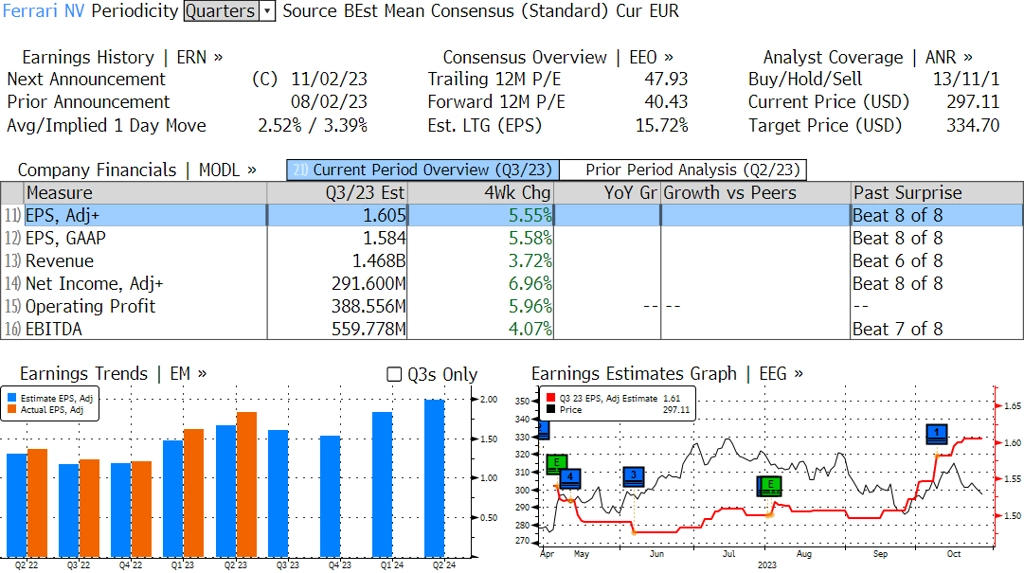Screen dimensions: 1024x573
Task: Click blue Estimate EPS, Adj legend swatch
Action: pyautogui.click(x=12, y=398)
